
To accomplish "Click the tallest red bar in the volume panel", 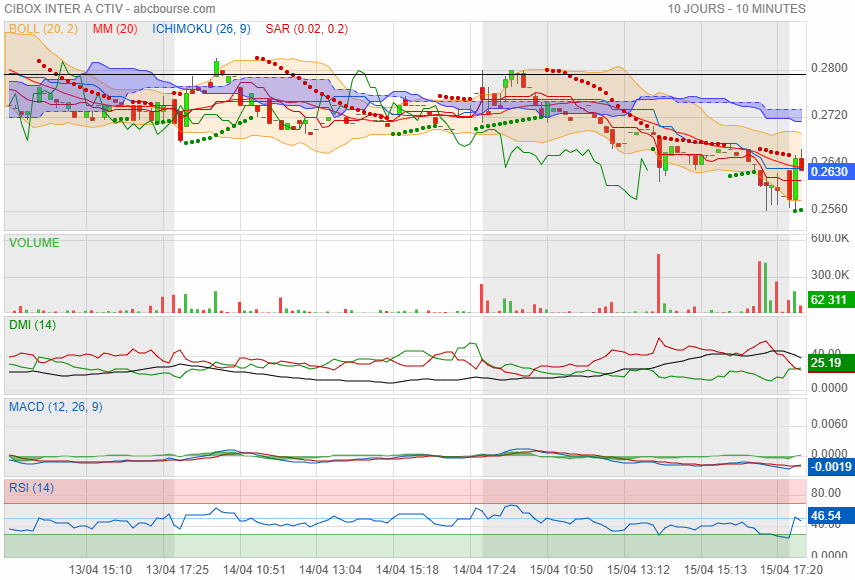I will [x=659, y=283].
